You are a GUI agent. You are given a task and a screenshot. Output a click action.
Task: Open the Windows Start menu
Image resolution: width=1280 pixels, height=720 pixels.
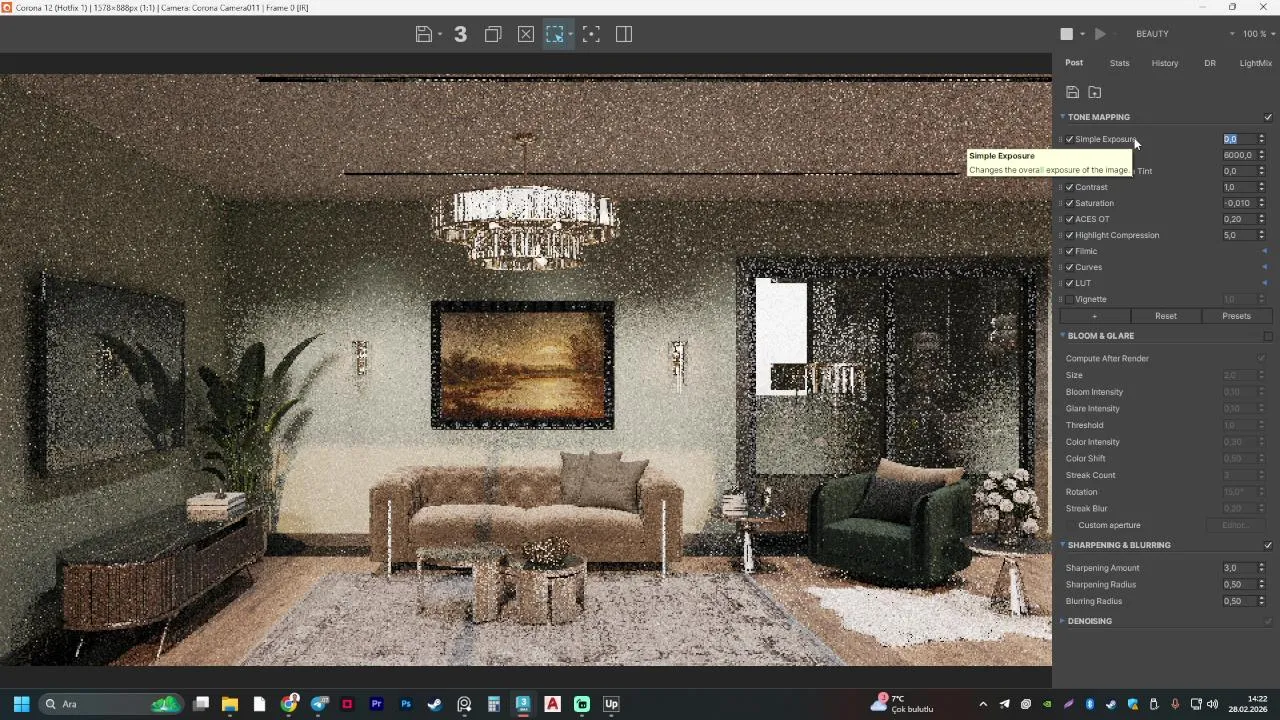coord(21,704)
